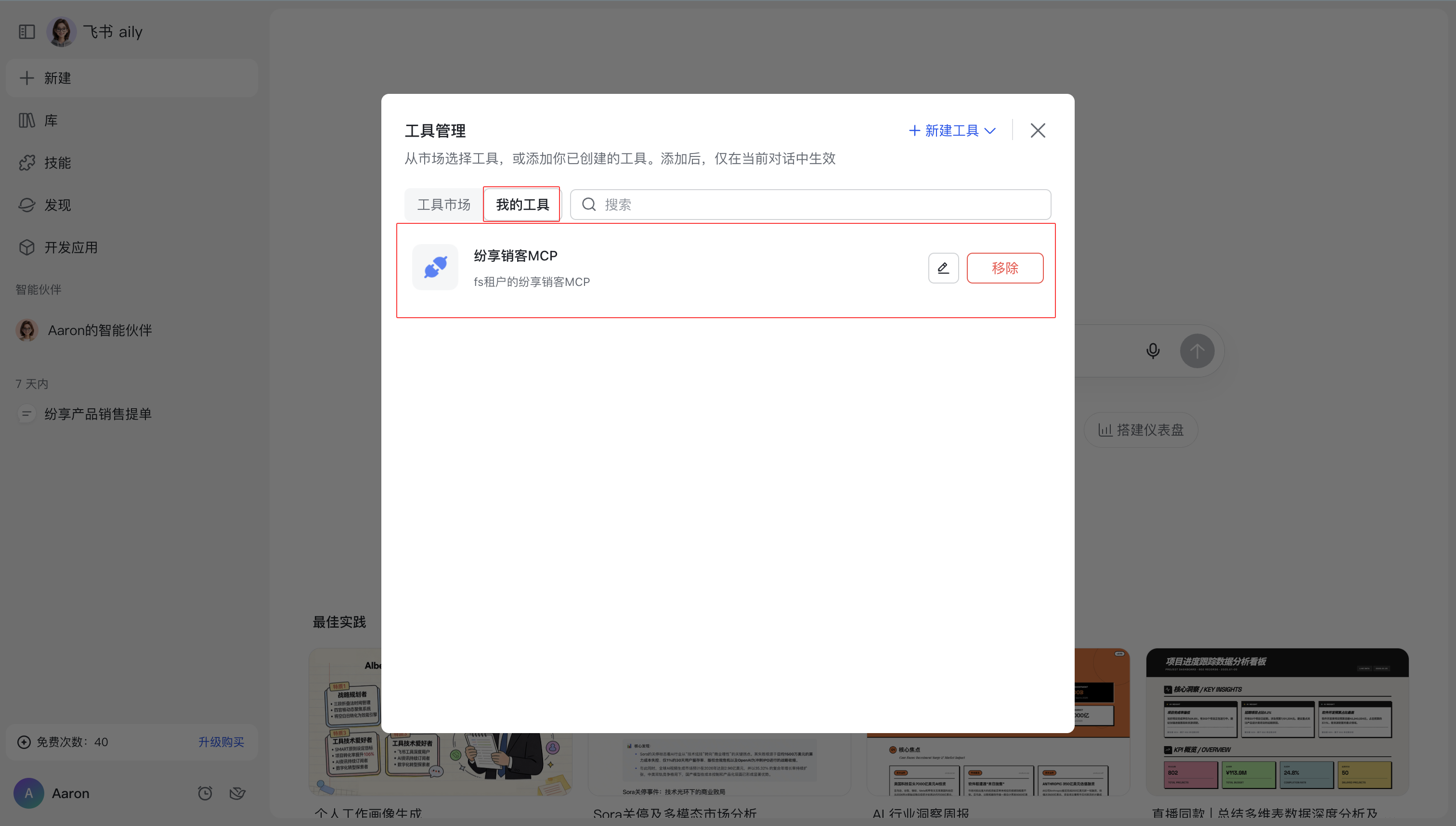Click the microphone voice input icon
This screenshot has height=826, width=1456.
(x=1153, y=350)
